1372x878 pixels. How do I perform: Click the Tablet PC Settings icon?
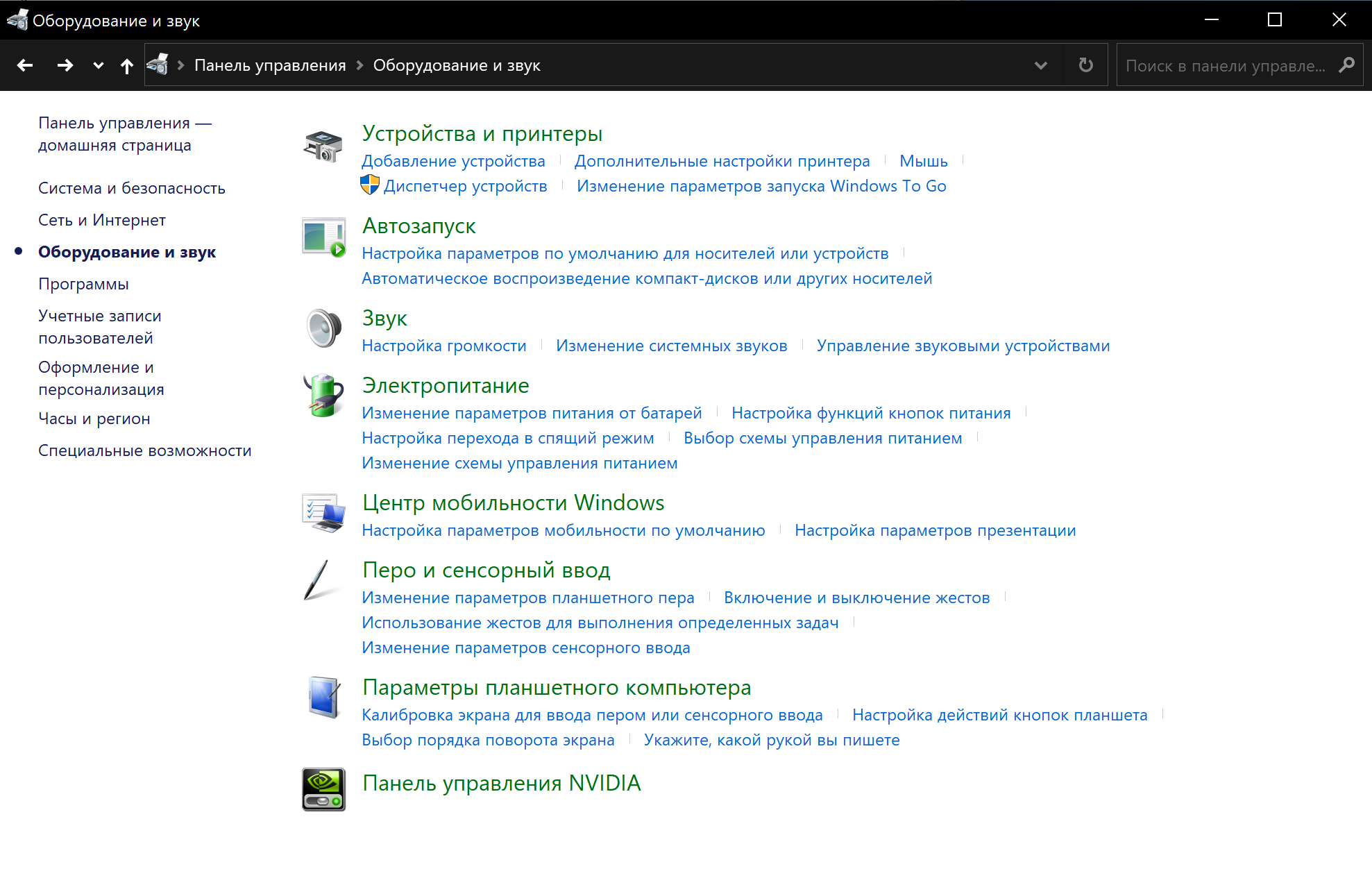tap(323, 698)
